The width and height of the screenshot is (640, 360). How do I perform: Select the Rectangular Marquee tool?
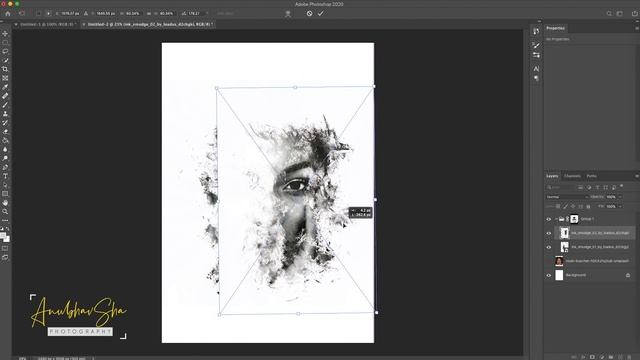click(5, 43)
